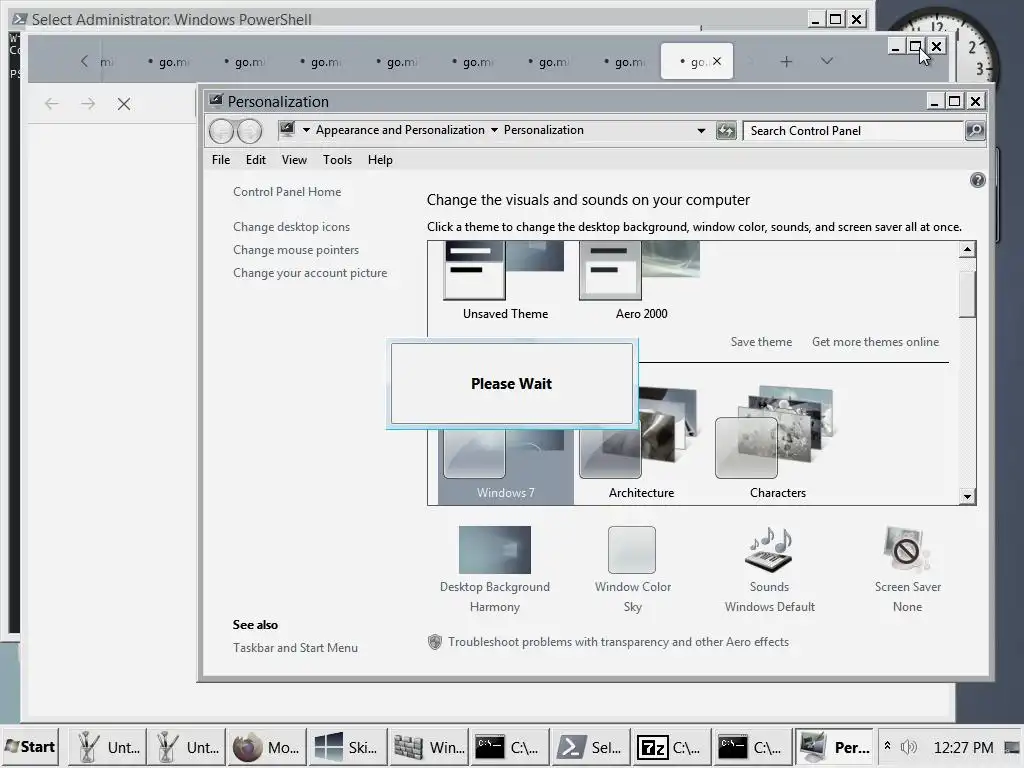Click Get more themes online link
Viewport: 1024px width, 768px height.
point(875,342)
